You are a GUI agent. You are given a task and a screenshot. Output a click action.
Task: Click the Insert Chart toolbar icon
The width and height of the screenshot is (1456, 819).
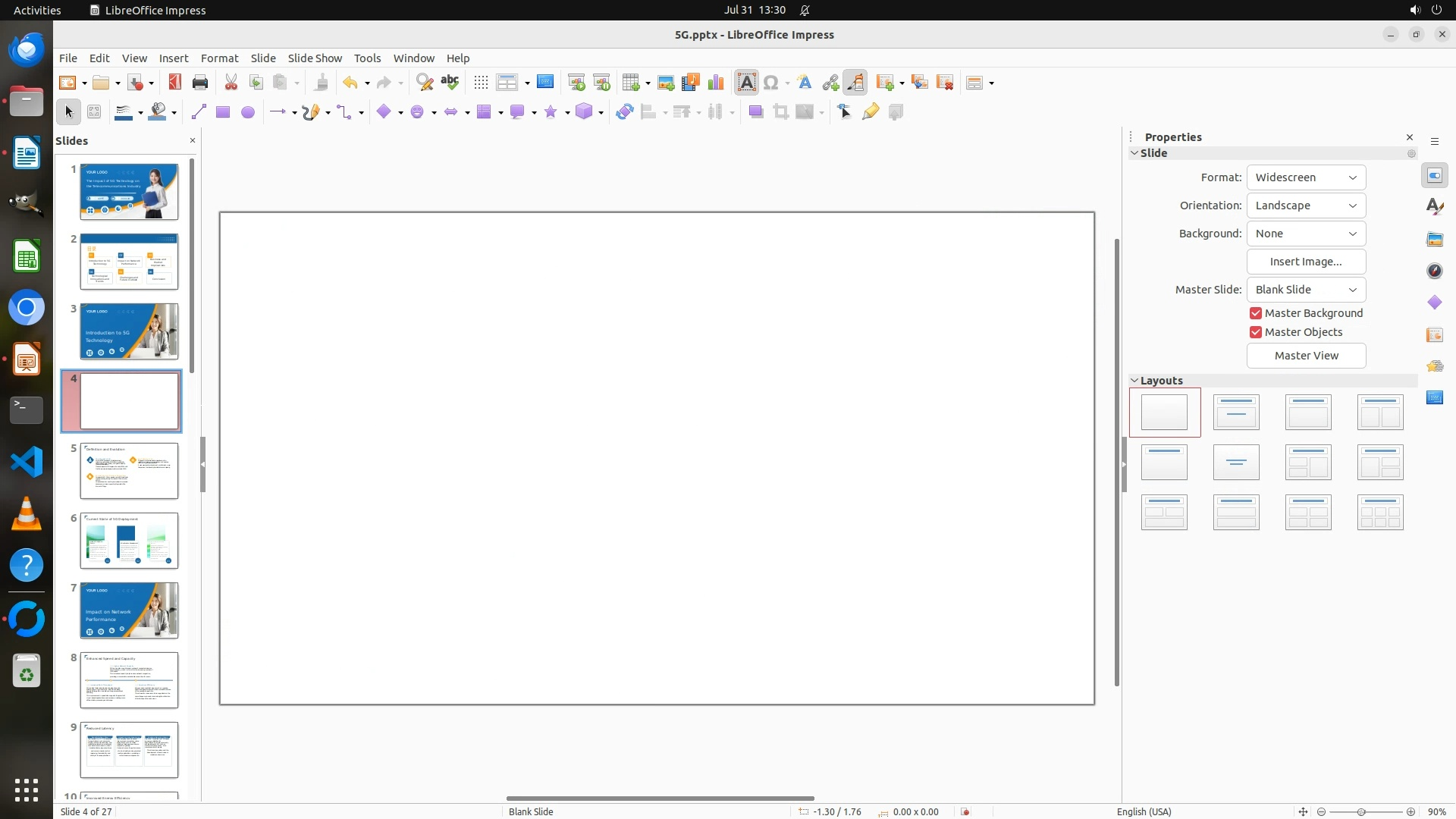click(715, 83)
